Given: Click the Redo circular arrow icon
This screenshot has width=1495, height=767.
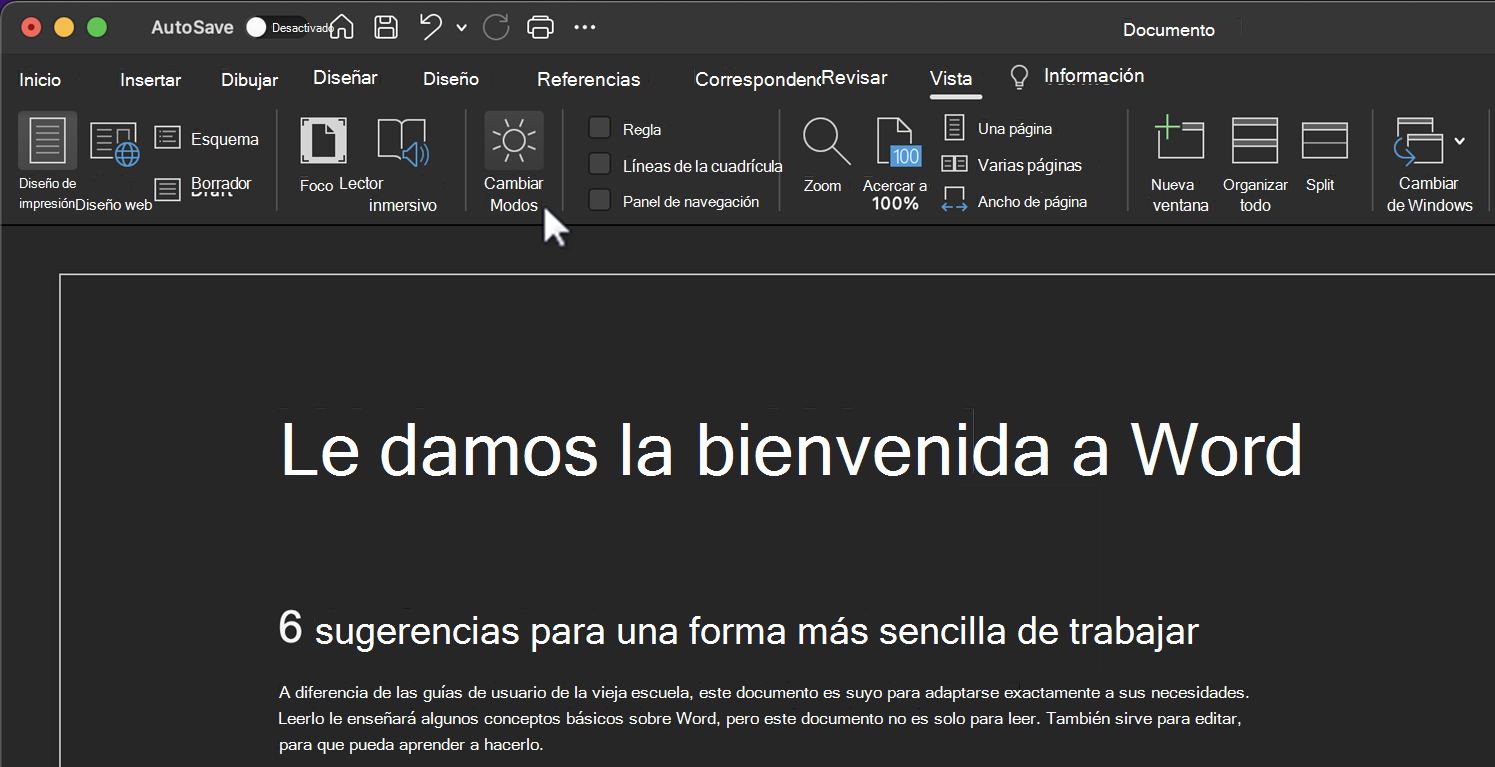Looking at the screenshot, I should [496, 27].
